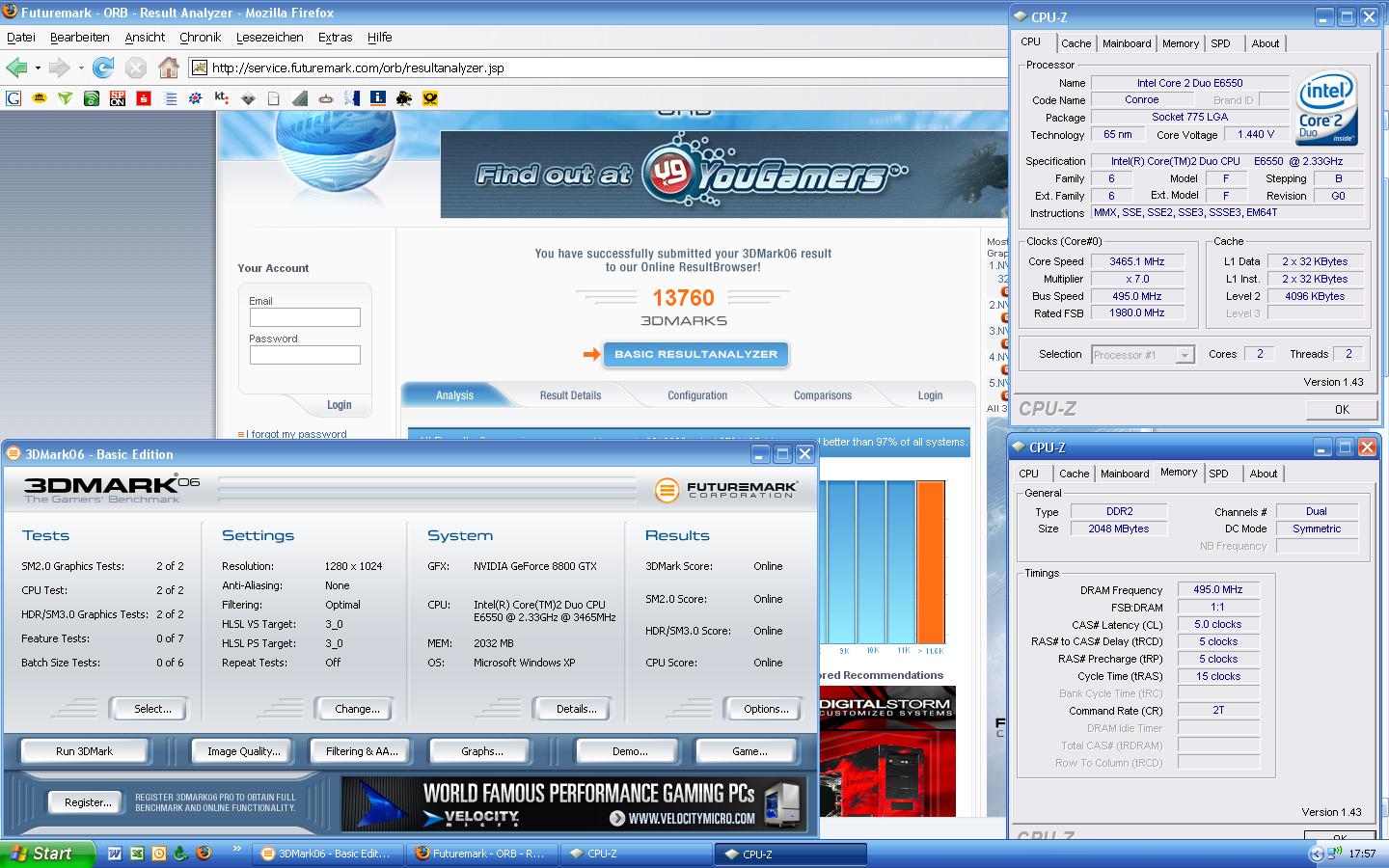Open the kt bookmark icon
Screen dimensions: 1389x868
click(222, 97)
